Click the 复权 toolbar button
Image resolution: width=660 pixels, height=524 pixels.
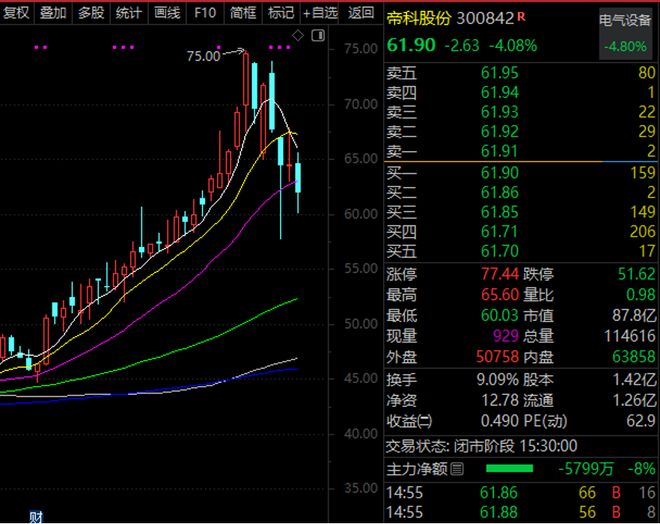tap(16, 13)
